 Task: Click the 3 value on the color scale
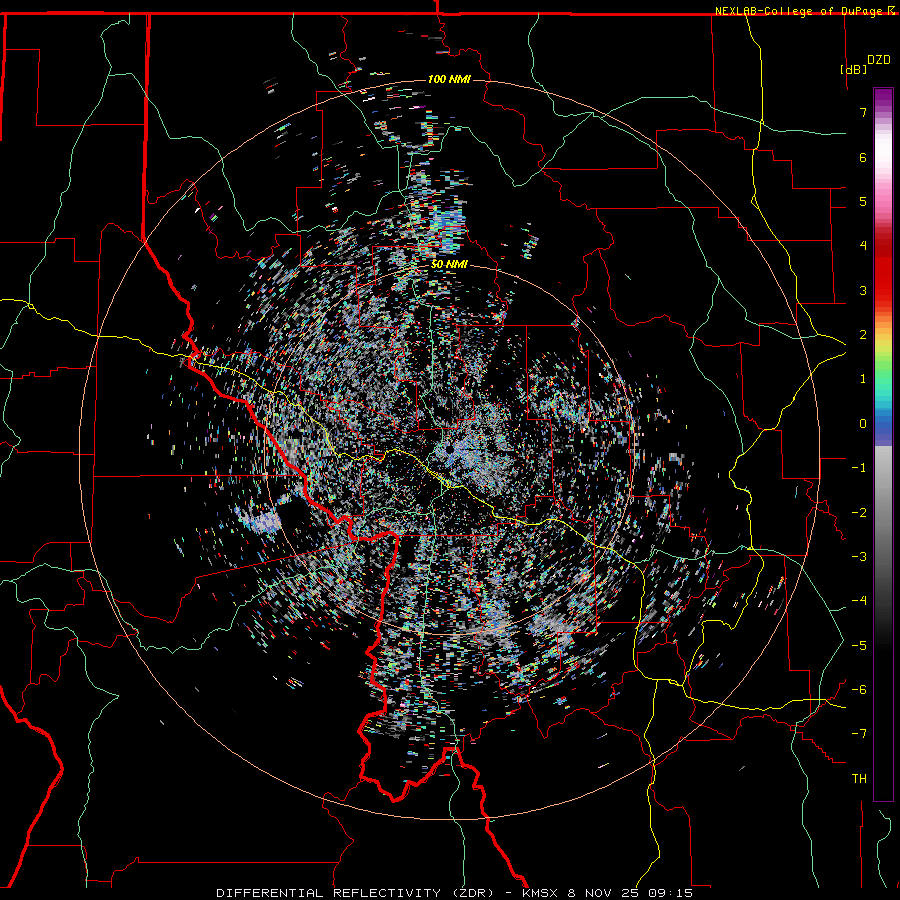tap(863, 290)
